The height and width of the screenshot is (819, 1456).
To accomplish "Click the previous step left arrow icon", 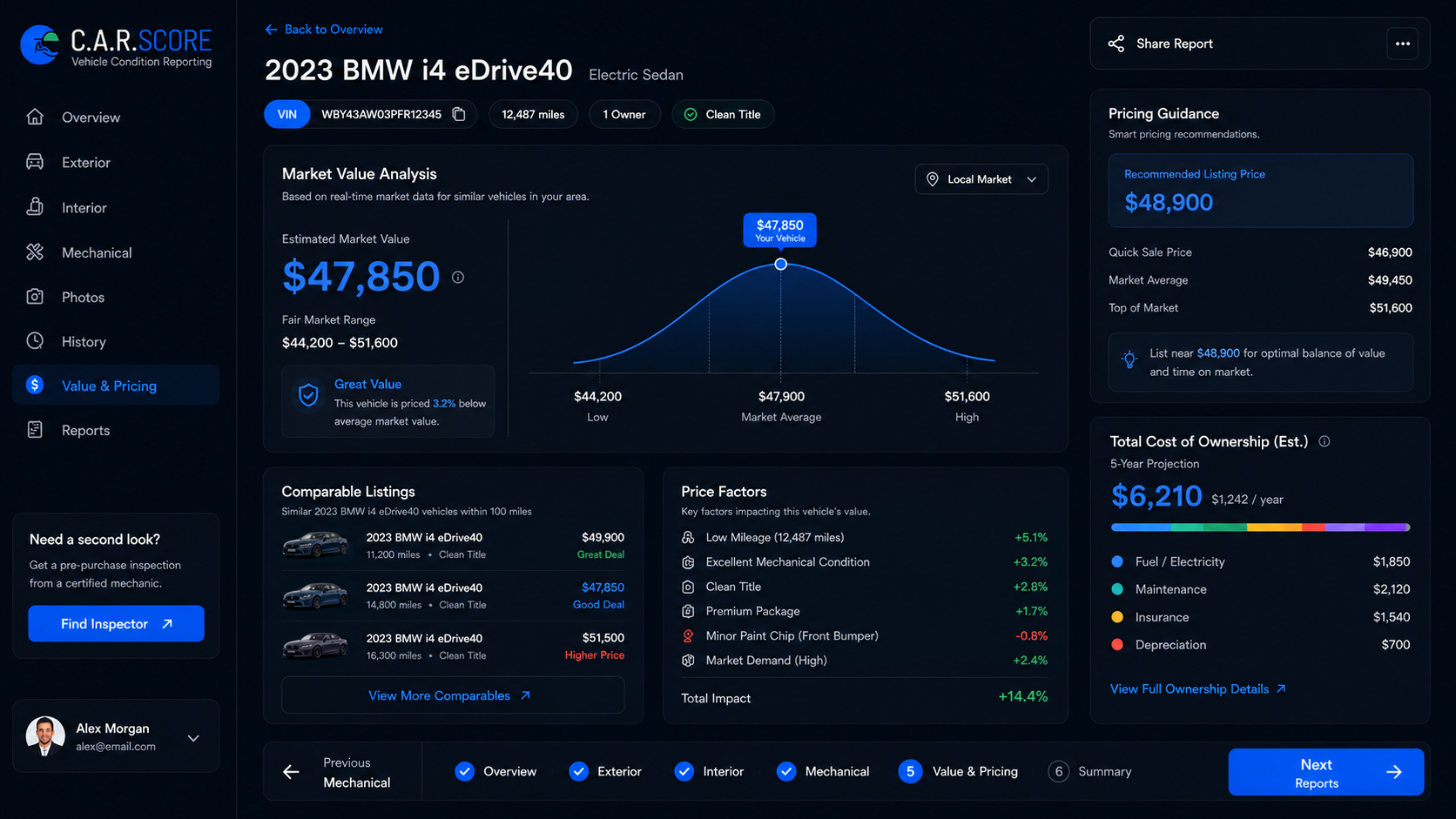I will tap(292, 771).
